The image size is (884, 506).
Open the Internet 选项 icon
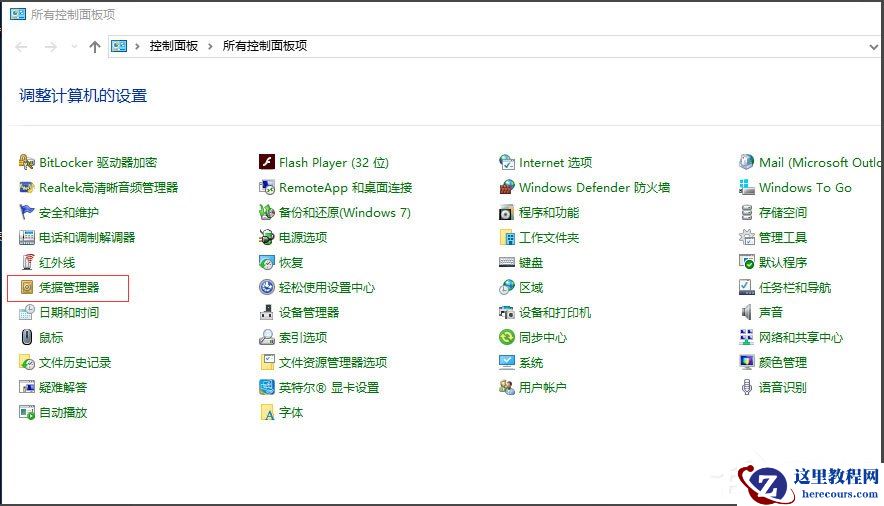507,162
